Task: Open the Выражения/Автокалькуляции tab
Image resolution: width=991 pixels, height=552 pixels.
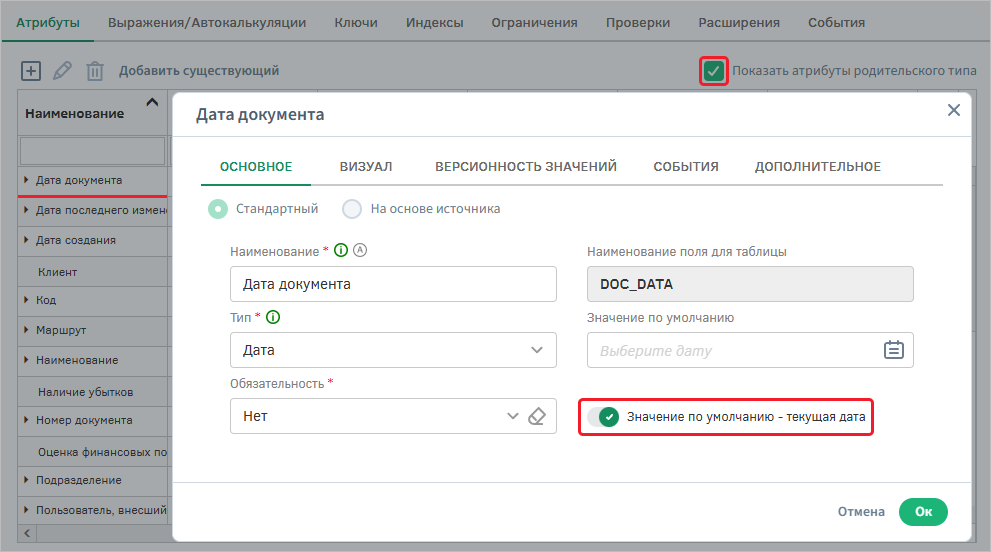Action: click(207, 23)
